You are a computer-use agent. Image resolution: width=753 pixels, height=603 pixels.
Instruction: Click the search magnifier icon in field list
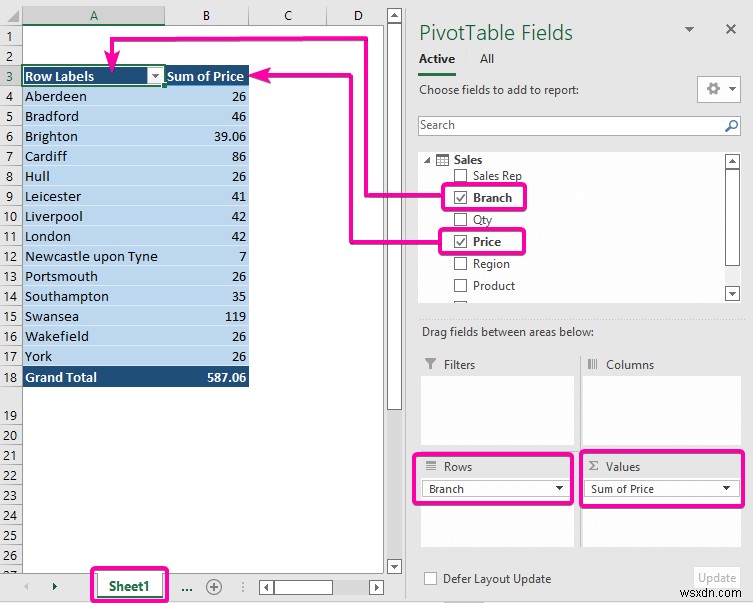731,126
